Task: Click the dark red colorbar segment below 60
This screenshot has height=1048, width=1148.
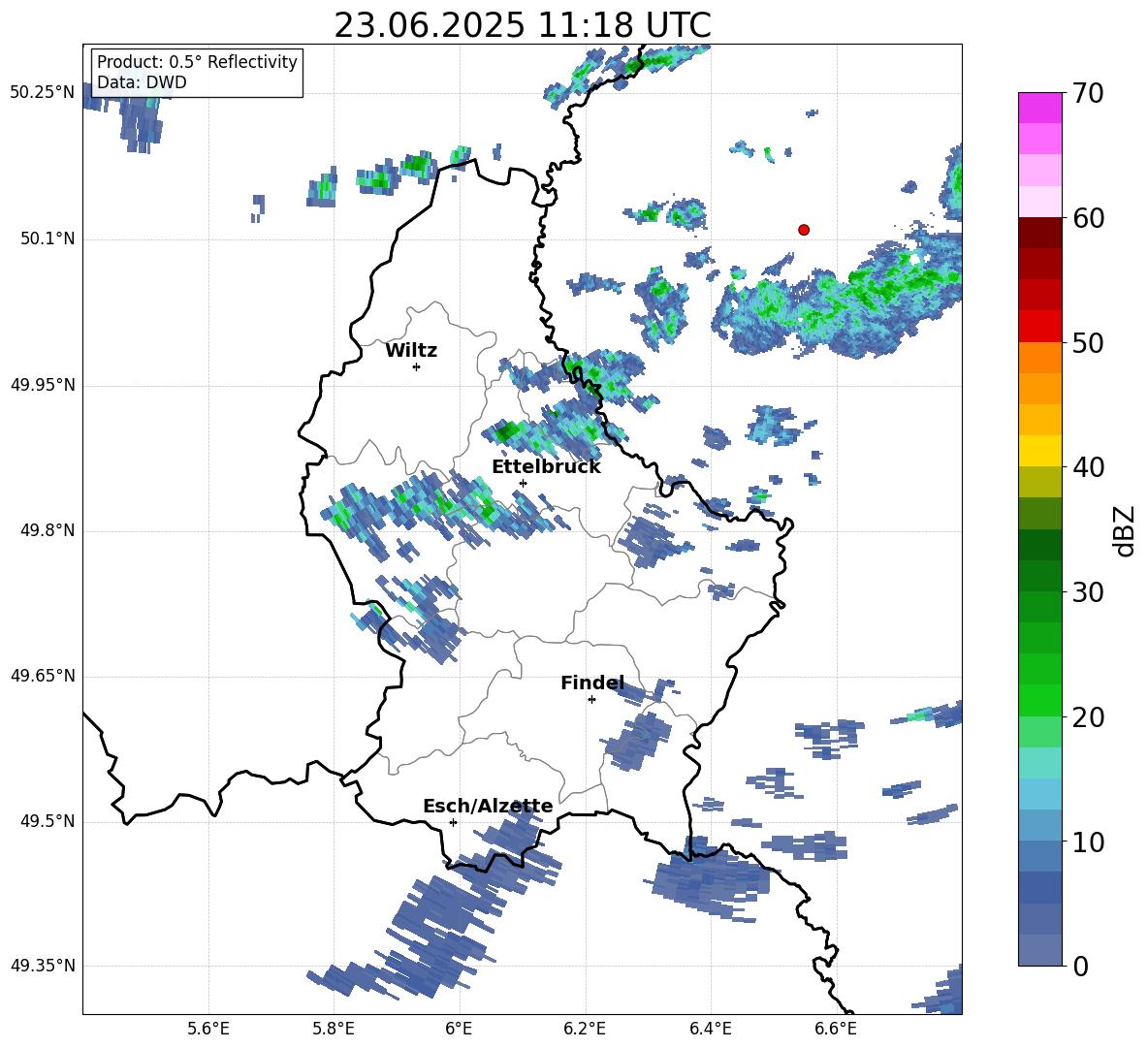Action: 1039,233
